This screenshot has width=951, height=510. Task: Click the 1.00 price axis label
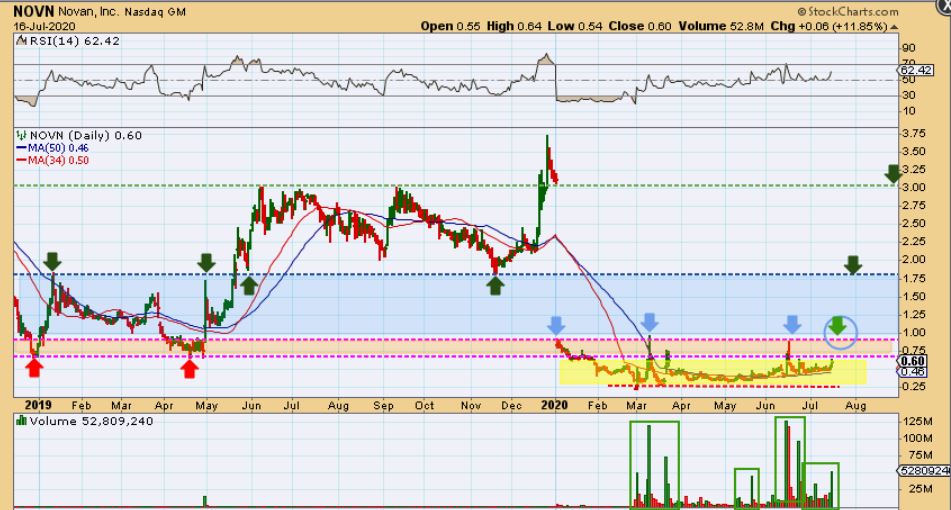914,332
